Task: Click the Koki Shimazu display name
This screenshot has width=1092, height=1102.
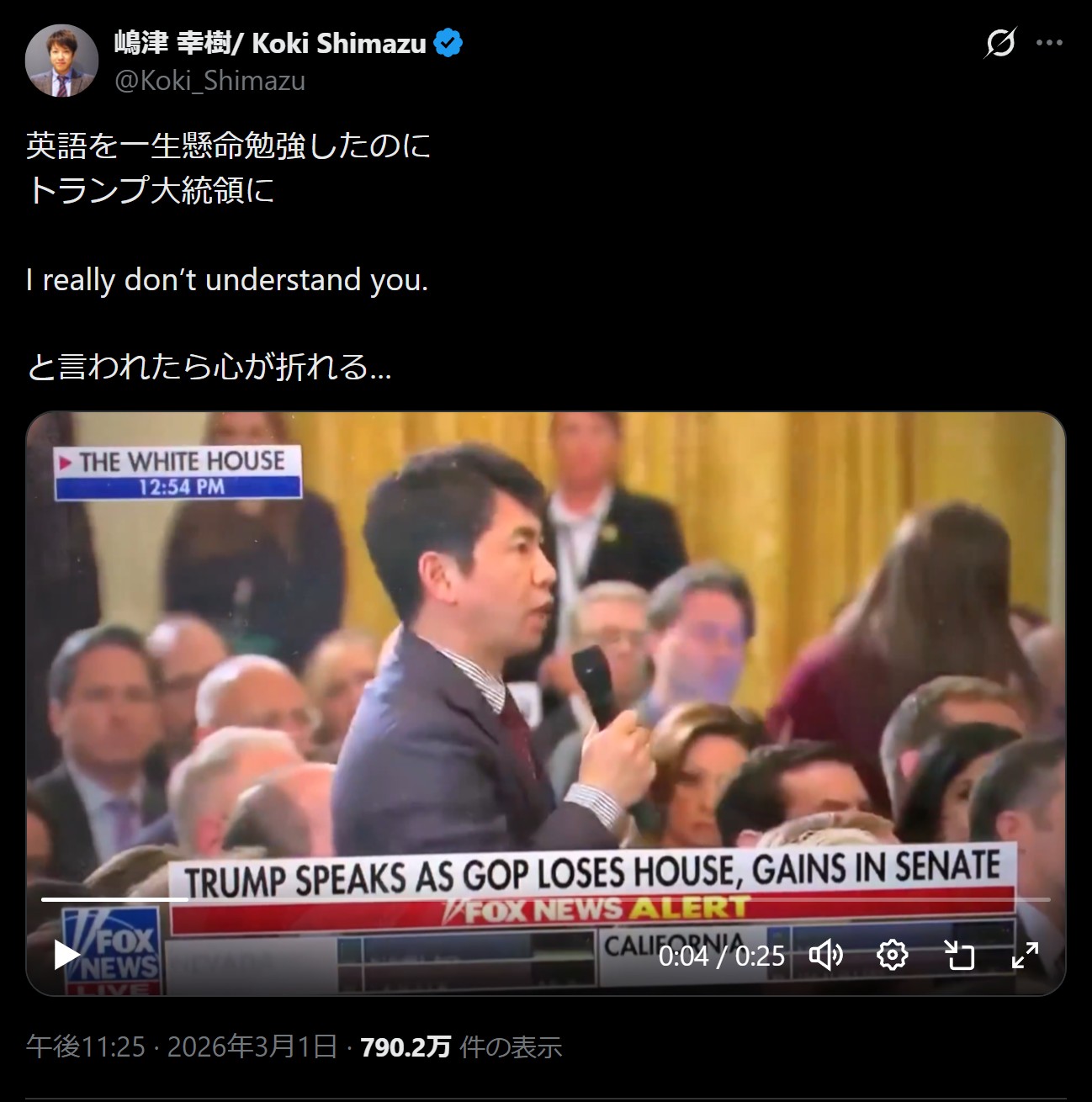Action: [270, 43]
